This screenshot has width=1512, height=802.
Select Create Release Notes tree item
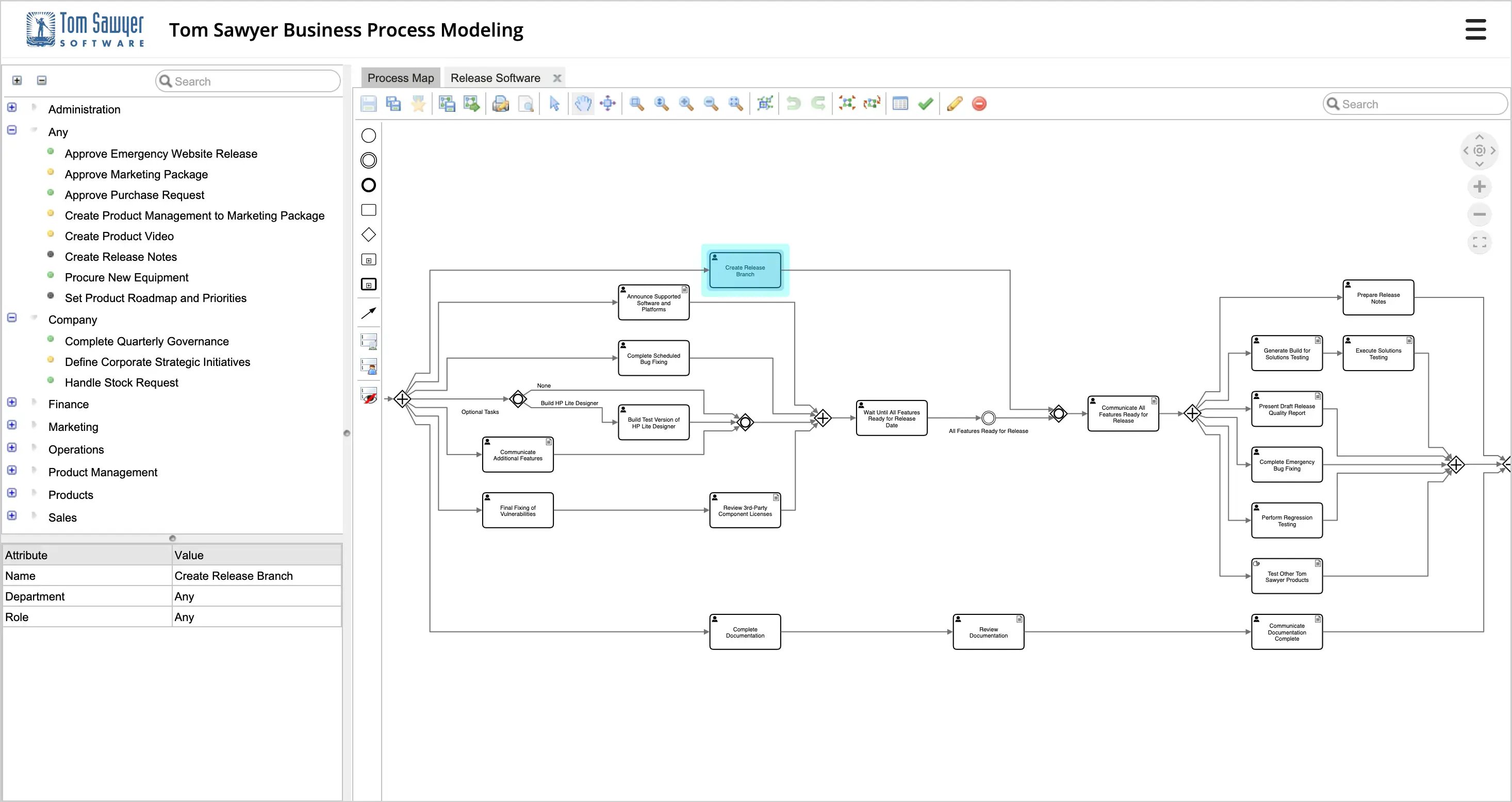pyautogui.click(x=121, y=257)
